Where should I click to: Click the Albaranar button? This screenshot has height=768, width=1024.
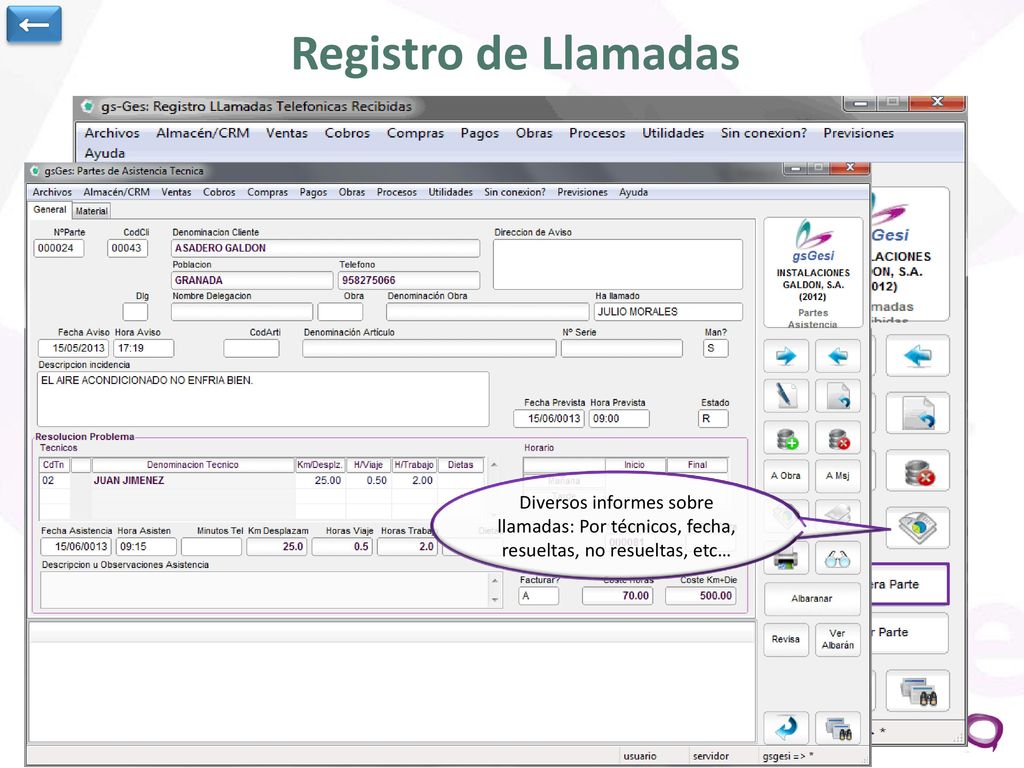click(x=812, y=598)
